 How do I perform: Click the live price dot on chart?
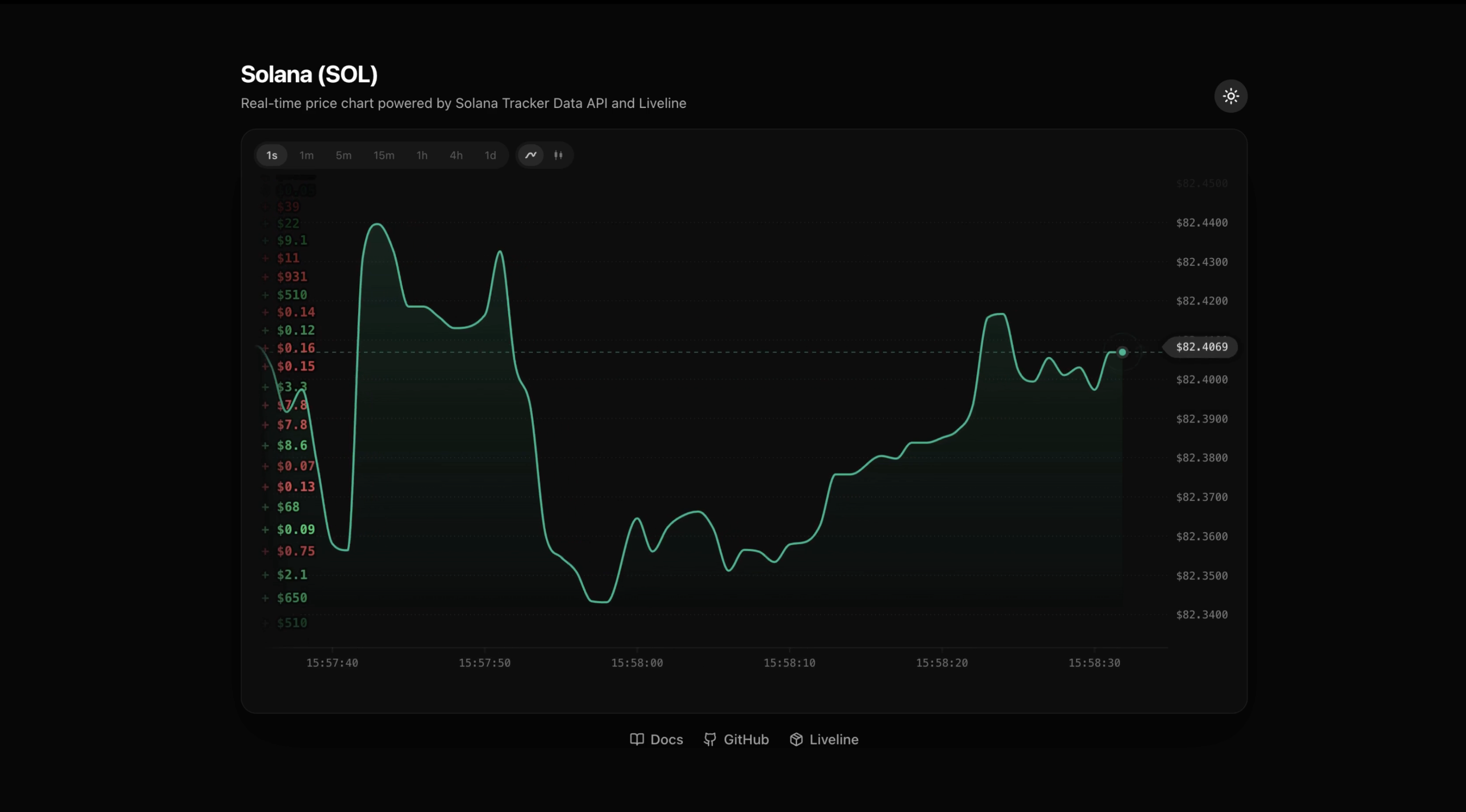pos(1122,352)
